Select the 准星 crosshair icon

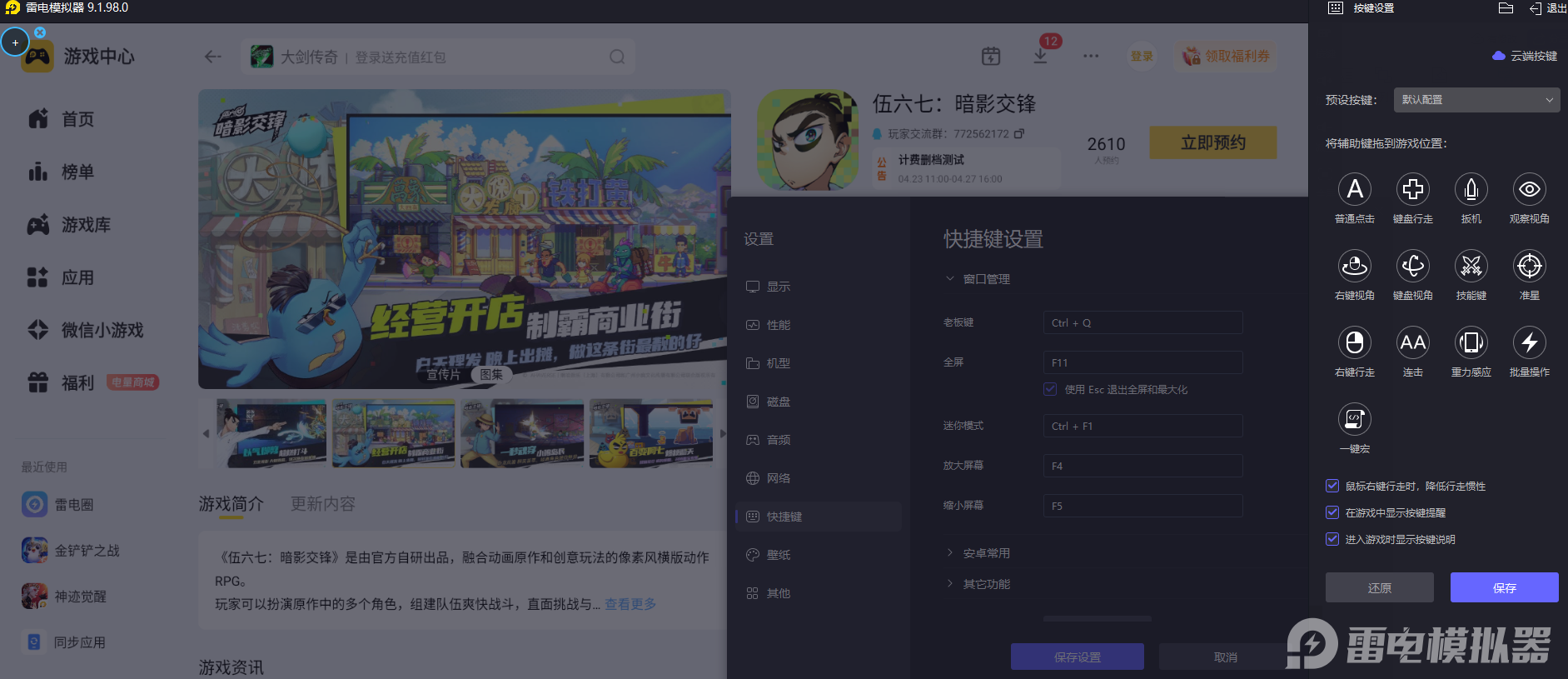1530,266
